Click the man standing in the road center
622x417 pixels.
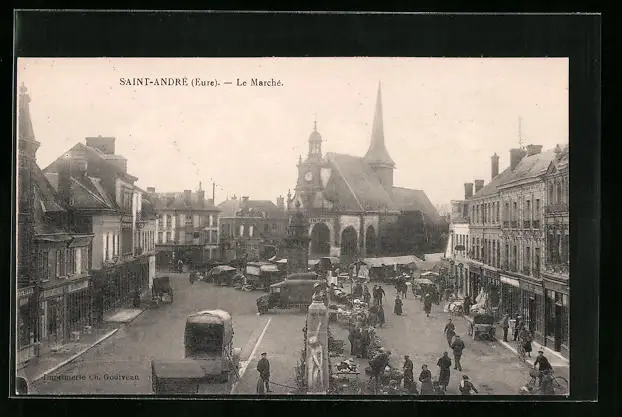[x=263, y=371]
